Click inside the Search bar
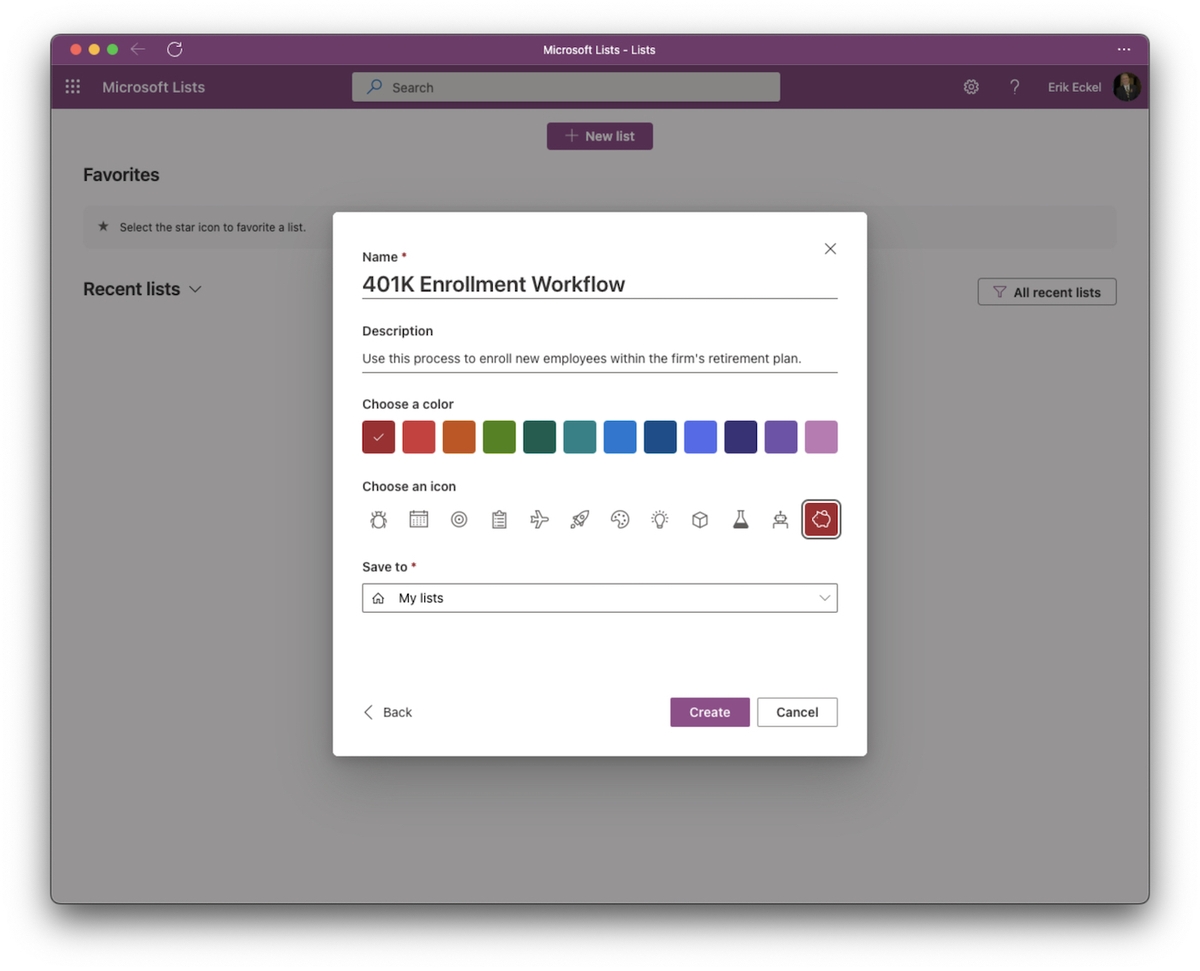 (566, 87)
